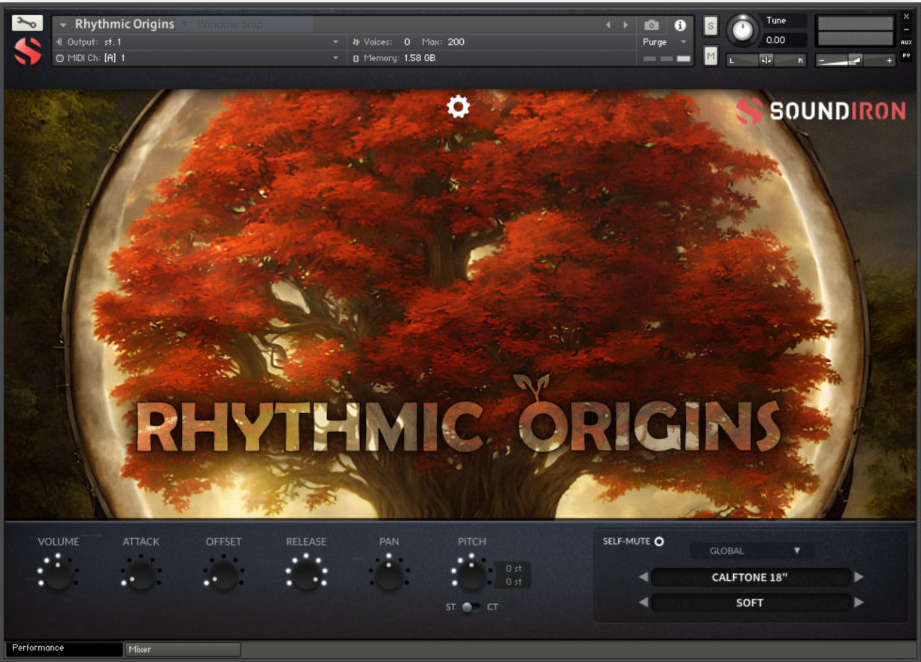Viewport: 921px width, 662px height.
Task: Click the AUX button near the level meters
Action: point(908,44)
